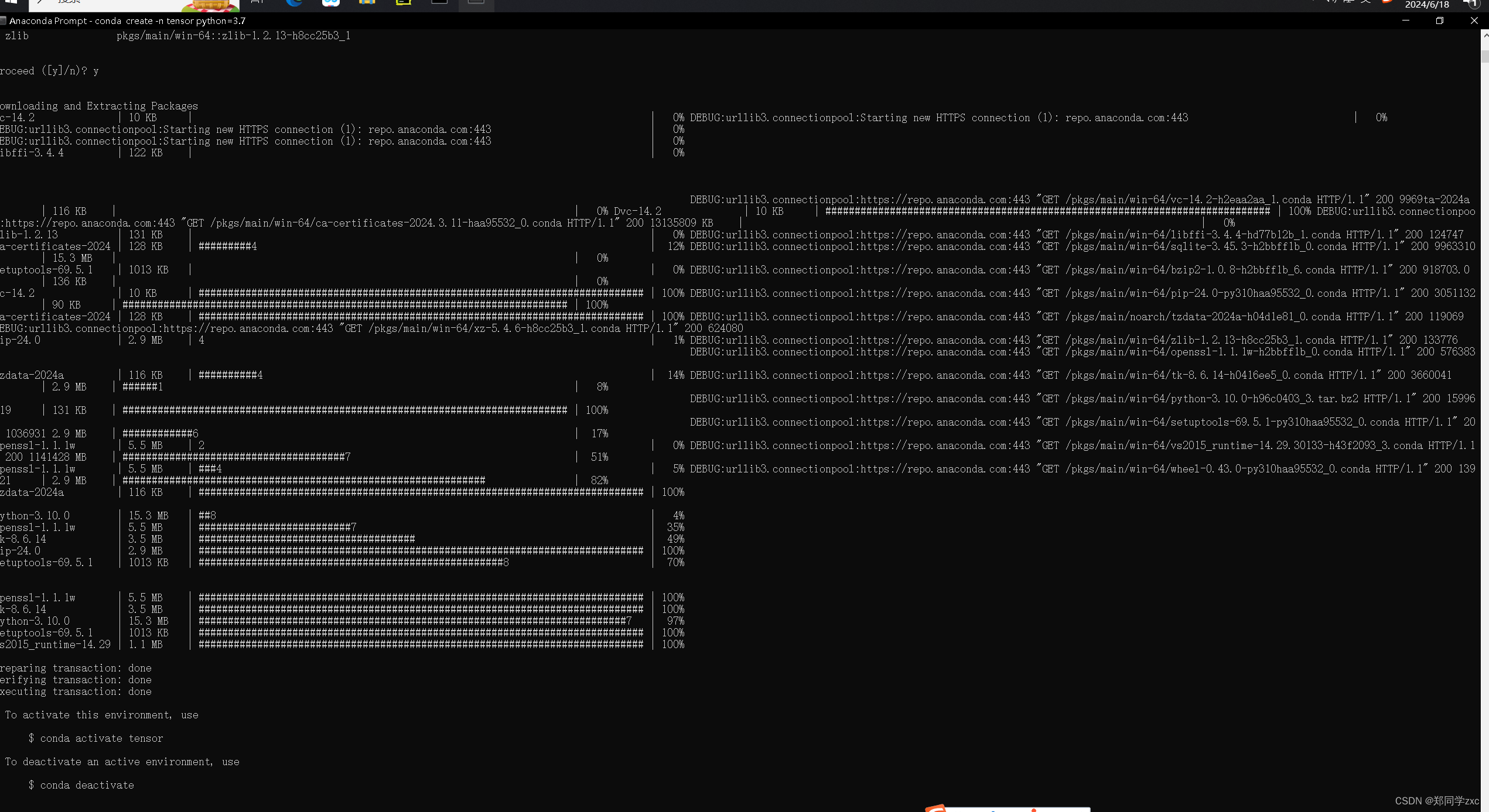
Task: Click 'erifying transaction: done' line
Action: tap(76, 680)
